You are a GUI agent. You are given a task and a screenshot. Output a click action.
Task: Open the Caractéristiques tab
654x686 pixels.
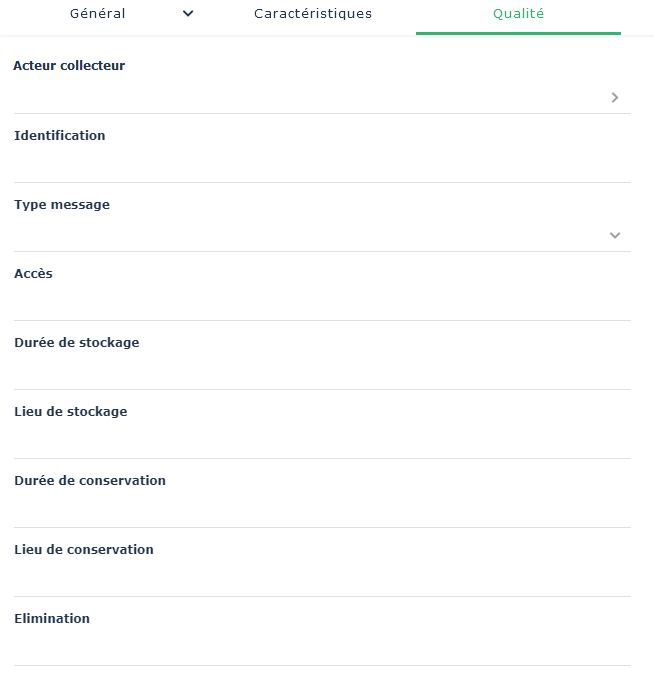[x=313, y=14]
